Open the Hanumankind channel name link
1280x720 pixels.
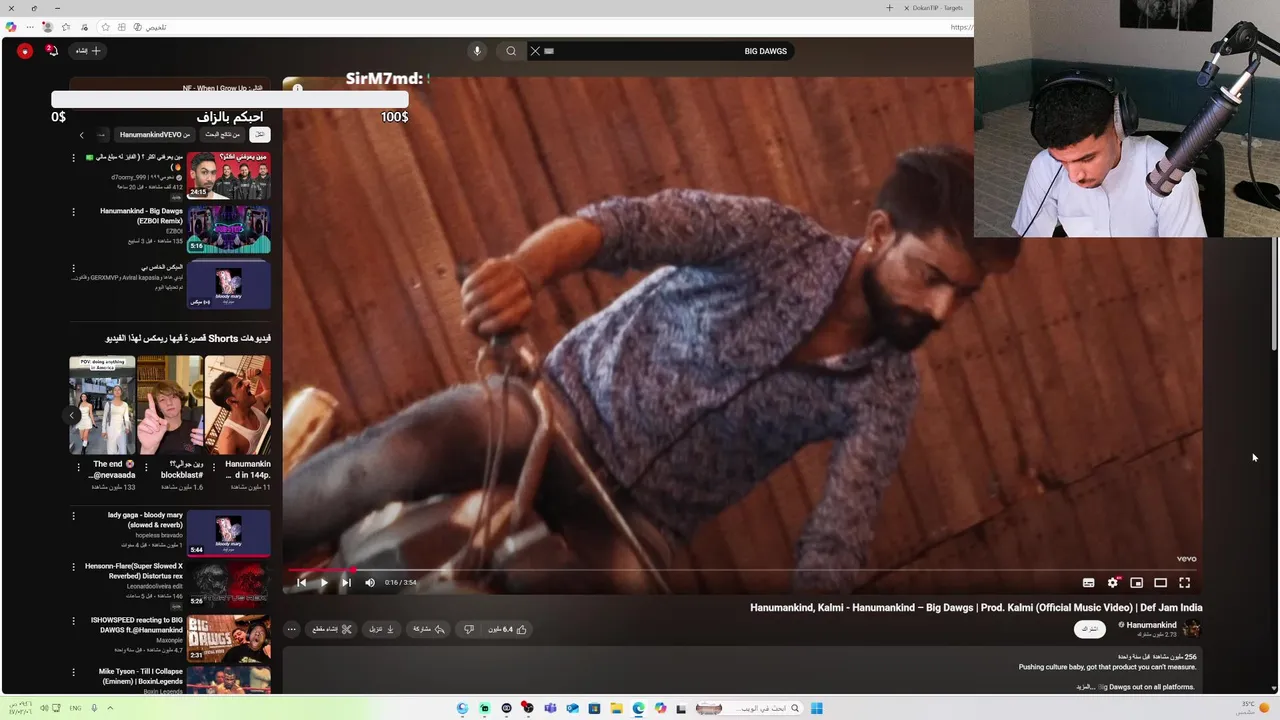pyautogui.click(x=1151, y=625)
